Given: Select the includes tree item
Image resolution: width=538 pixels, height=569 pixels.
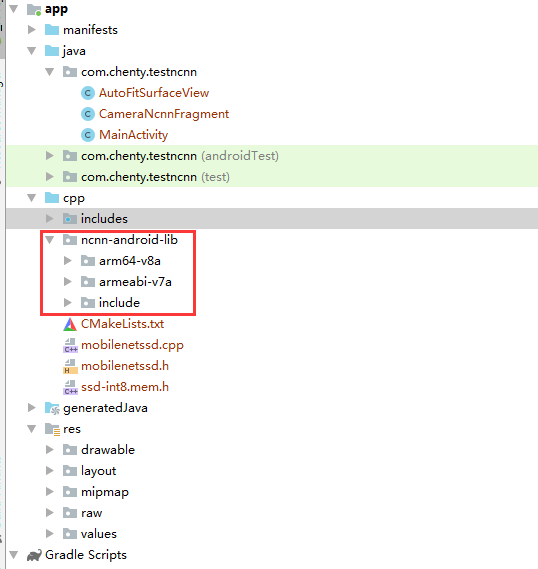Looking at the screenshot, I should 272,218.
